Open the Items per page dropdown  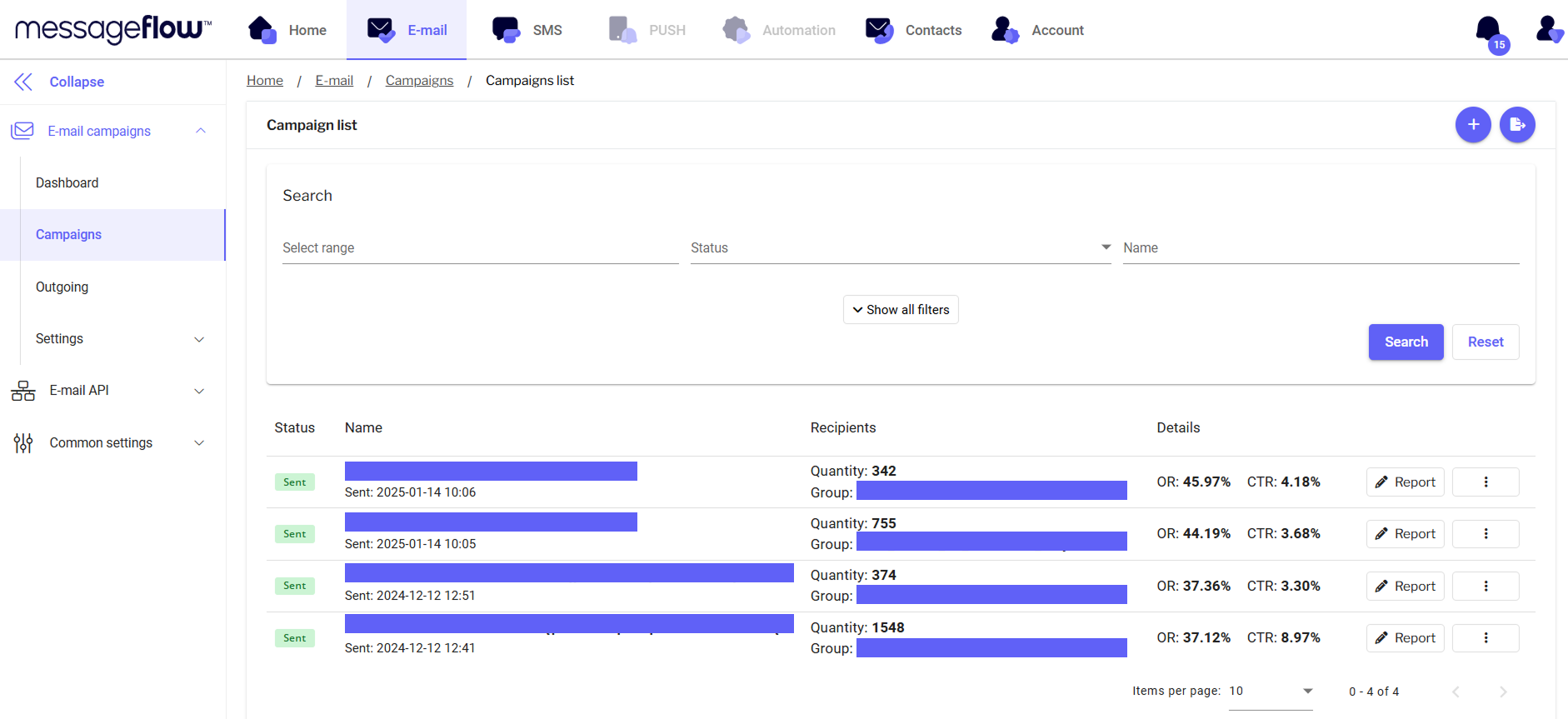click(1271, 692)
